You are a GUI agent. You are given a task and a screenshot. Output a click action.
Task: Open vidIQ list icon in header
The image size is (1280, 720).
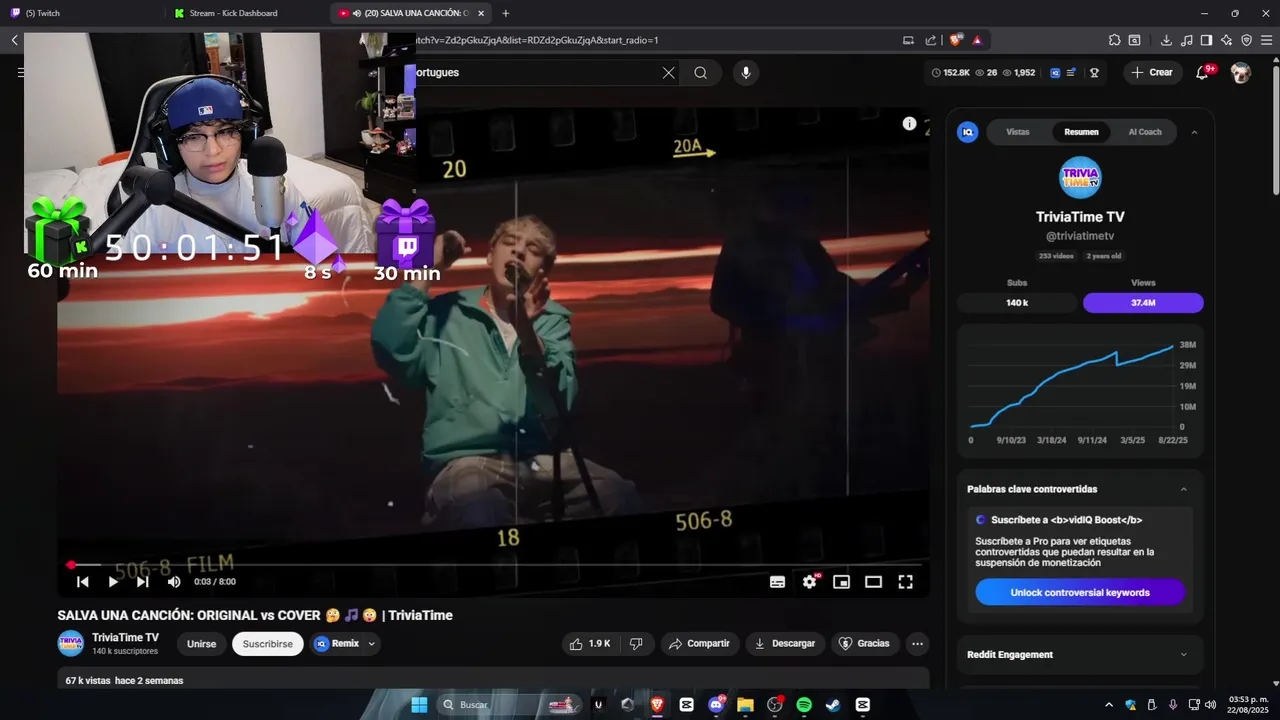tap(1071, 73)
